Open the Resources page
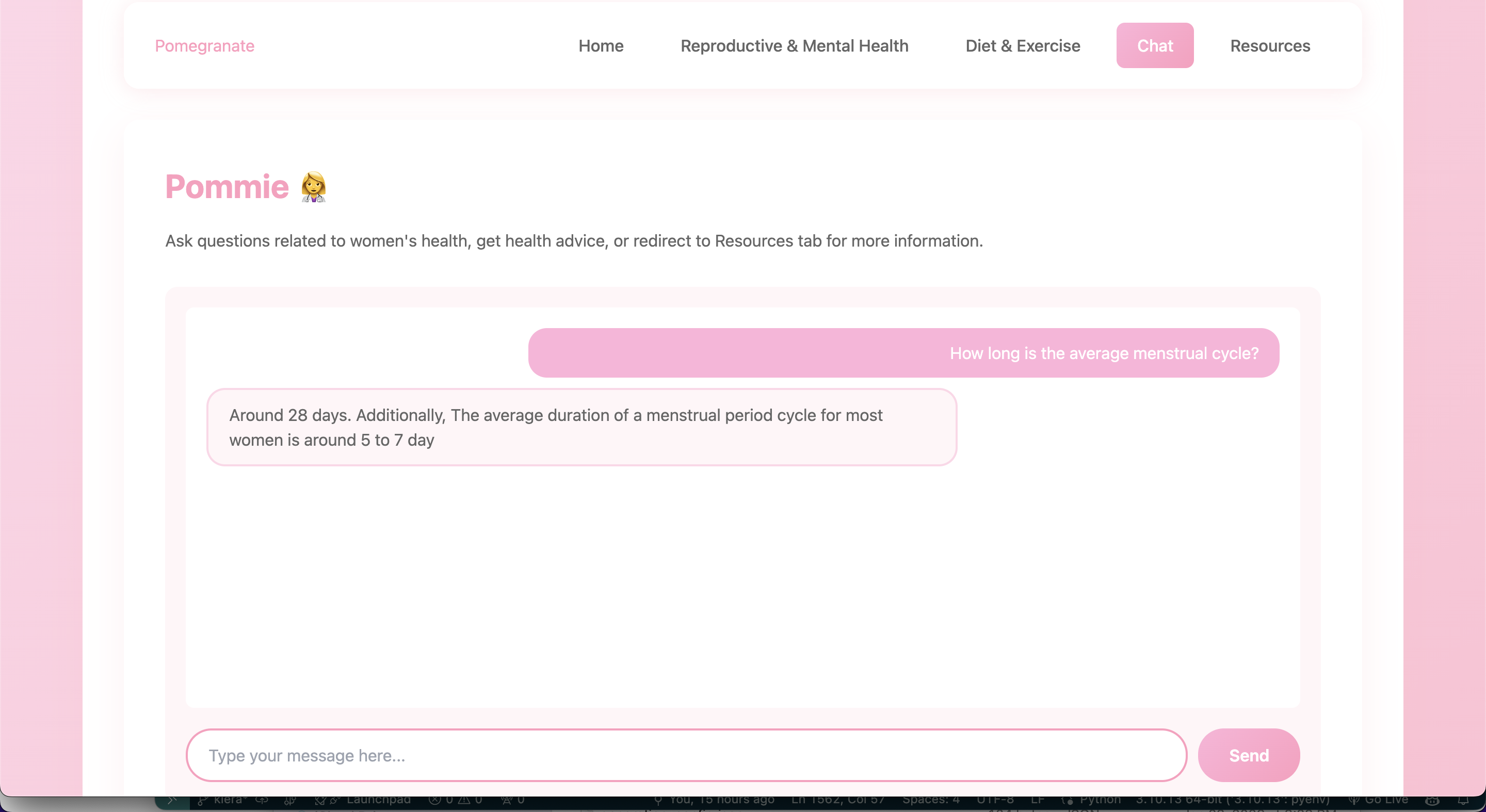 [x=1270, y=45]
